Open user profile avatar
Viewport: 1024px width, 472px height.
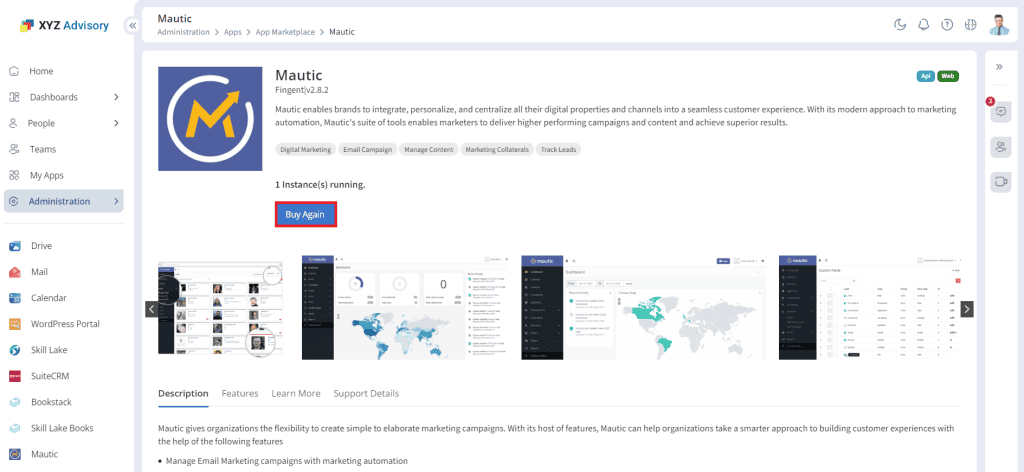click(999, 25)
